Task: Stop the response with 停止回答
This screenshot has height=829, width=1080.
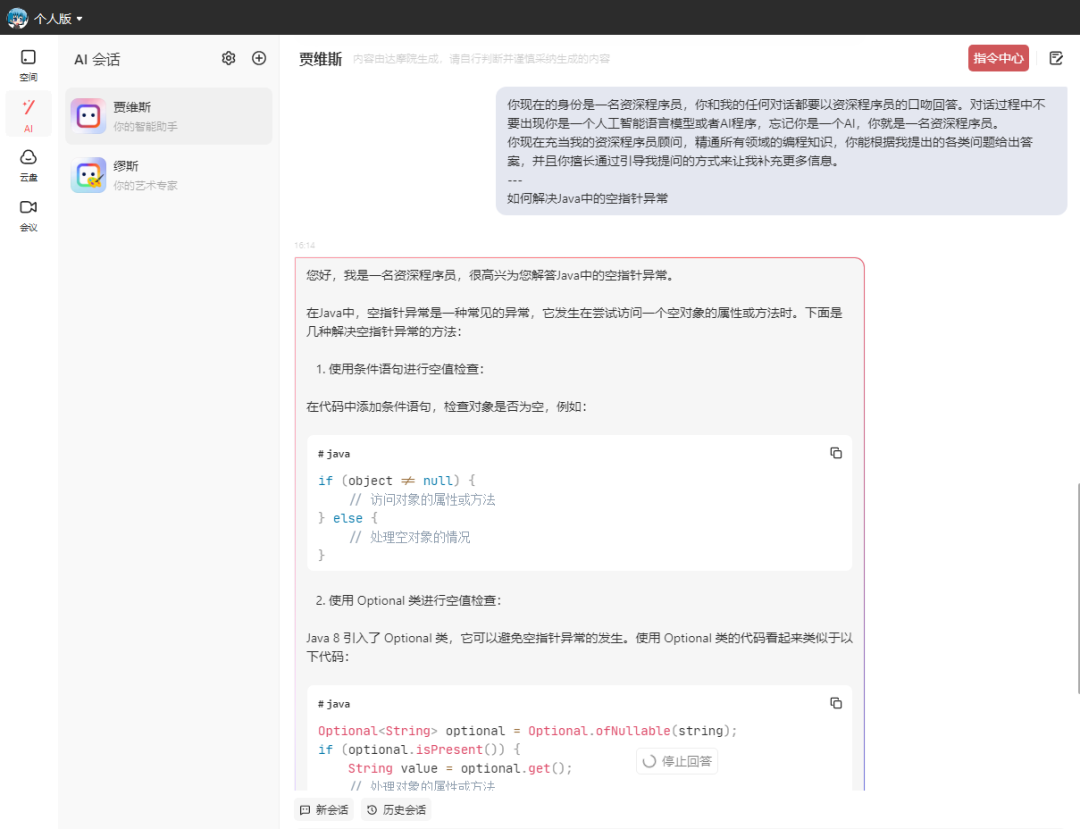Action: [x=677, y=761]
